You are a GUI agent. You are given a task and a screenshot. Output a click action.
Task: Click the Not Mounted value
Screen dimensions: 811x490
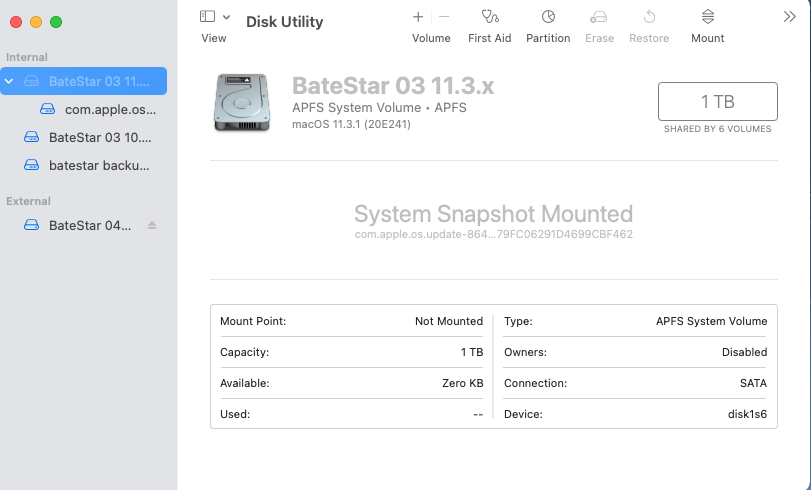(448, 321)
